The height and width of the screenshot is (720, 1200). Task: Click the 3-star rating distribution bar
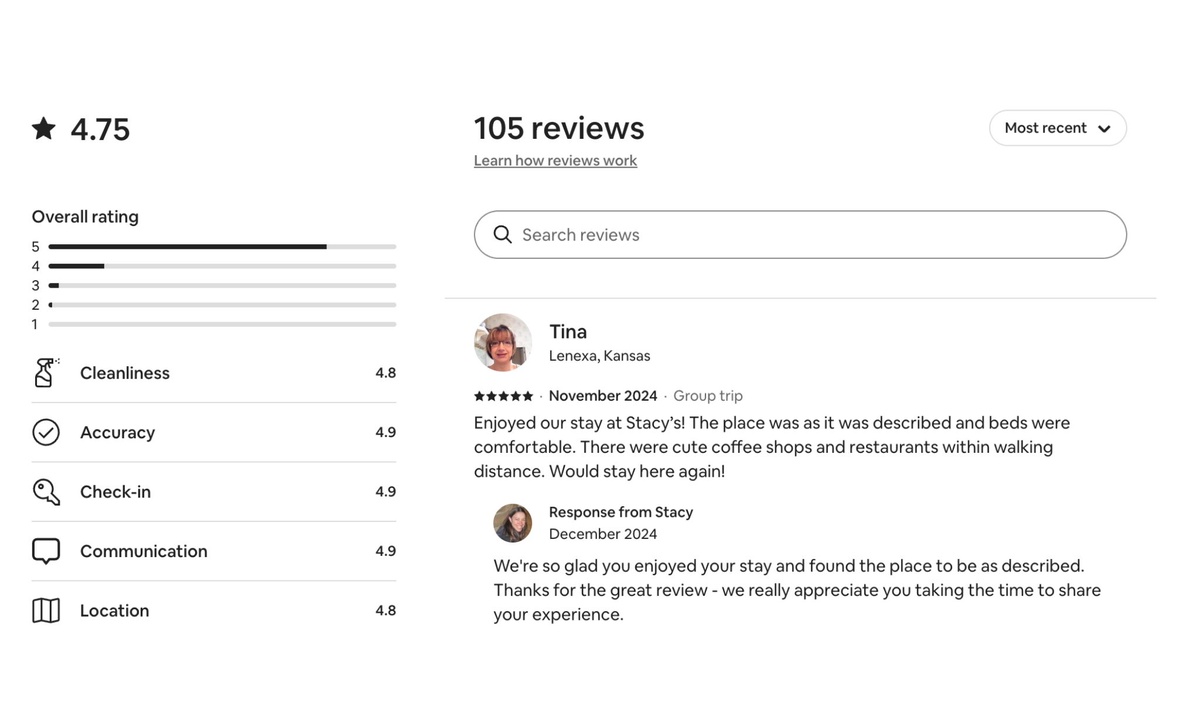(222, 285)
